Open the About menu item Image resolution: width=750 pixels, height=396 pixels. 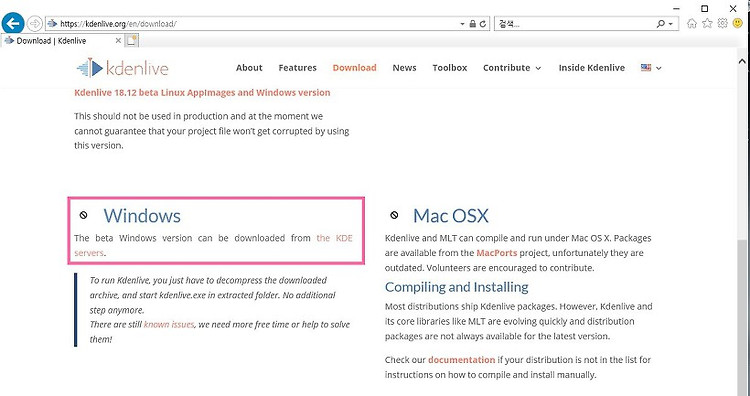(x=249, y=68)
